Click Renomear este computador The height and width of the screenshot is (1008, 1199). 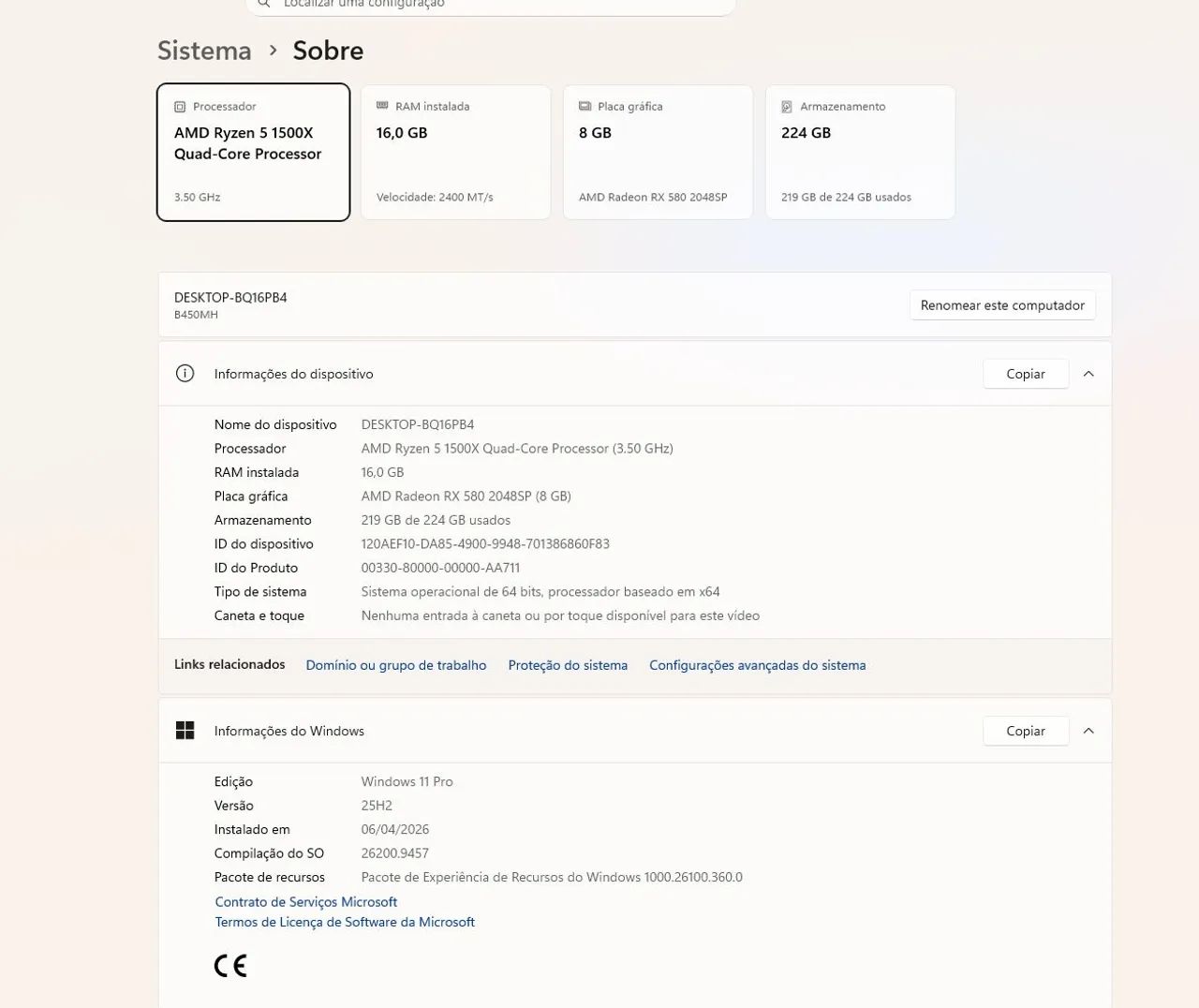[x=1002, y=305]
